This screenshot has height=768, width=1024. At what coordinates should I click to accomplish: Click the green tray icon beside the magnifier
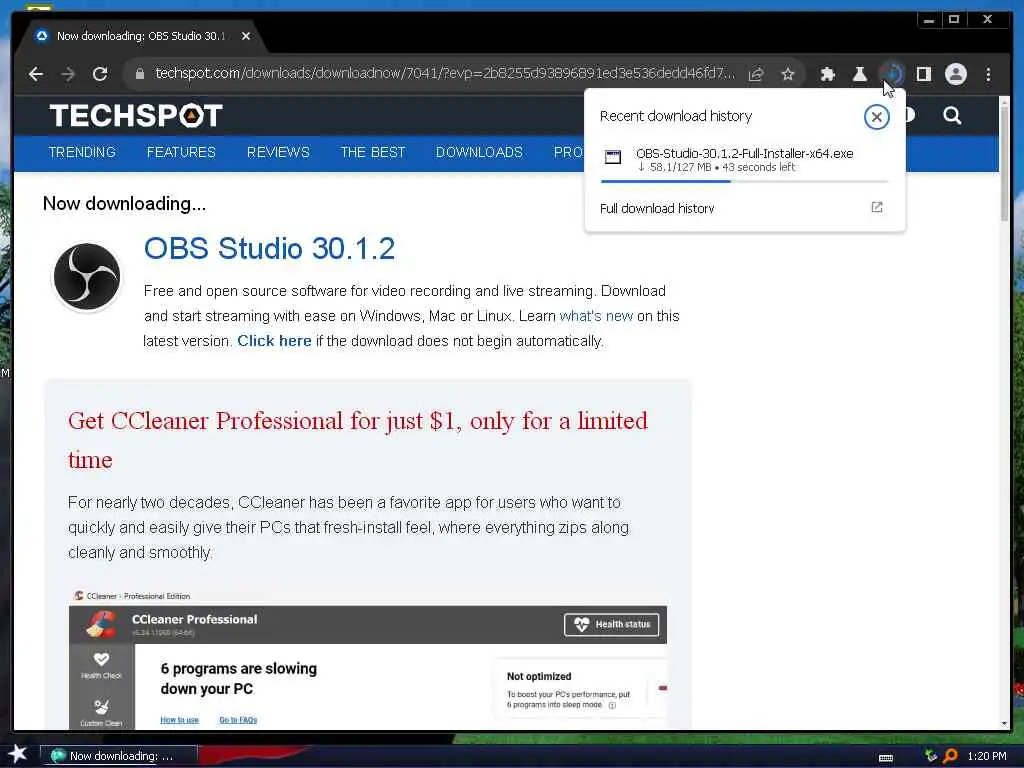pos(931,756)
